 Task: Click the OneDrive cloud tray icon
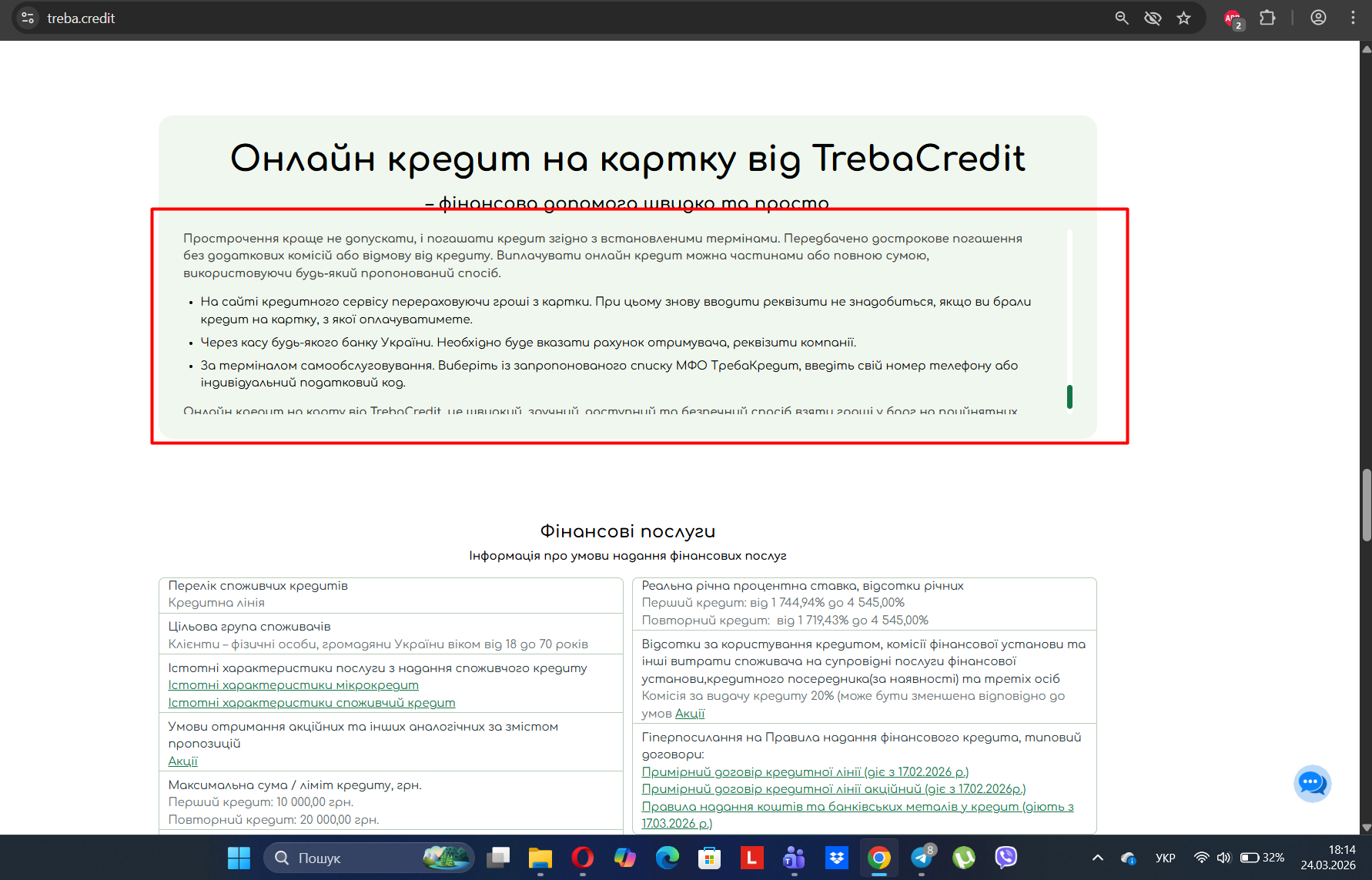1129,858
